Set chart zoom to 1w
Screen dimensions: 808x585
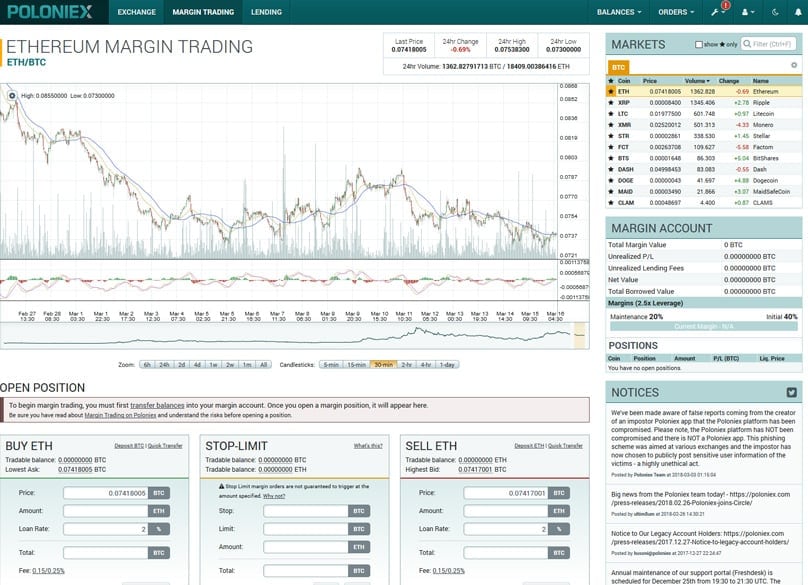[x=213, y=365]
